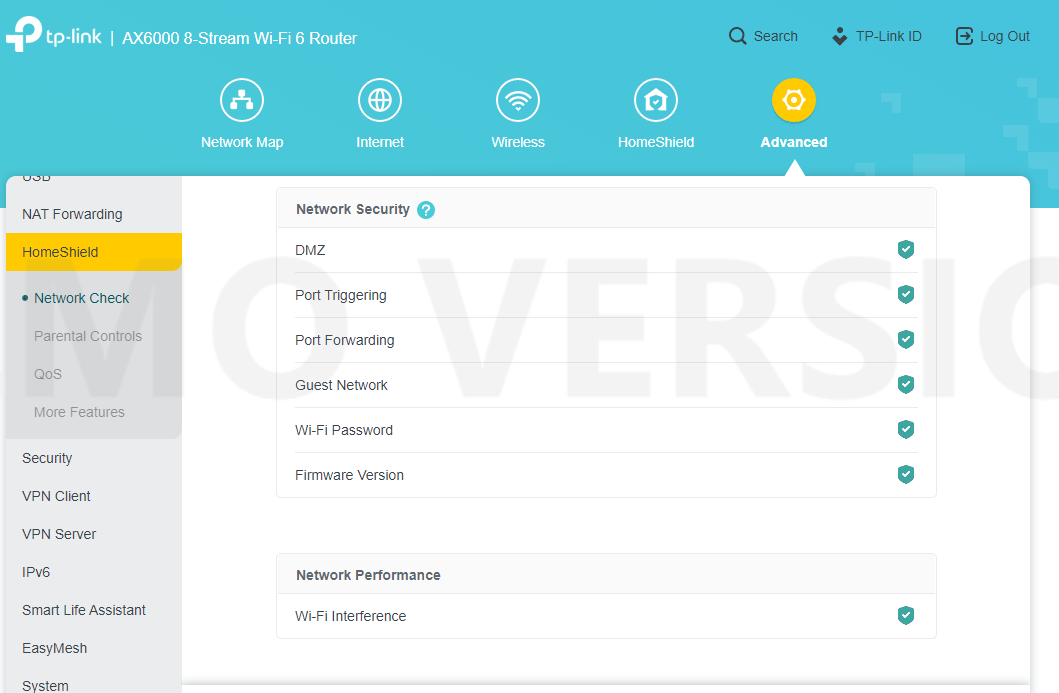The image size is (1059, 693).
Task: Click the Port Triggering shield status icon
Action: 906,294
